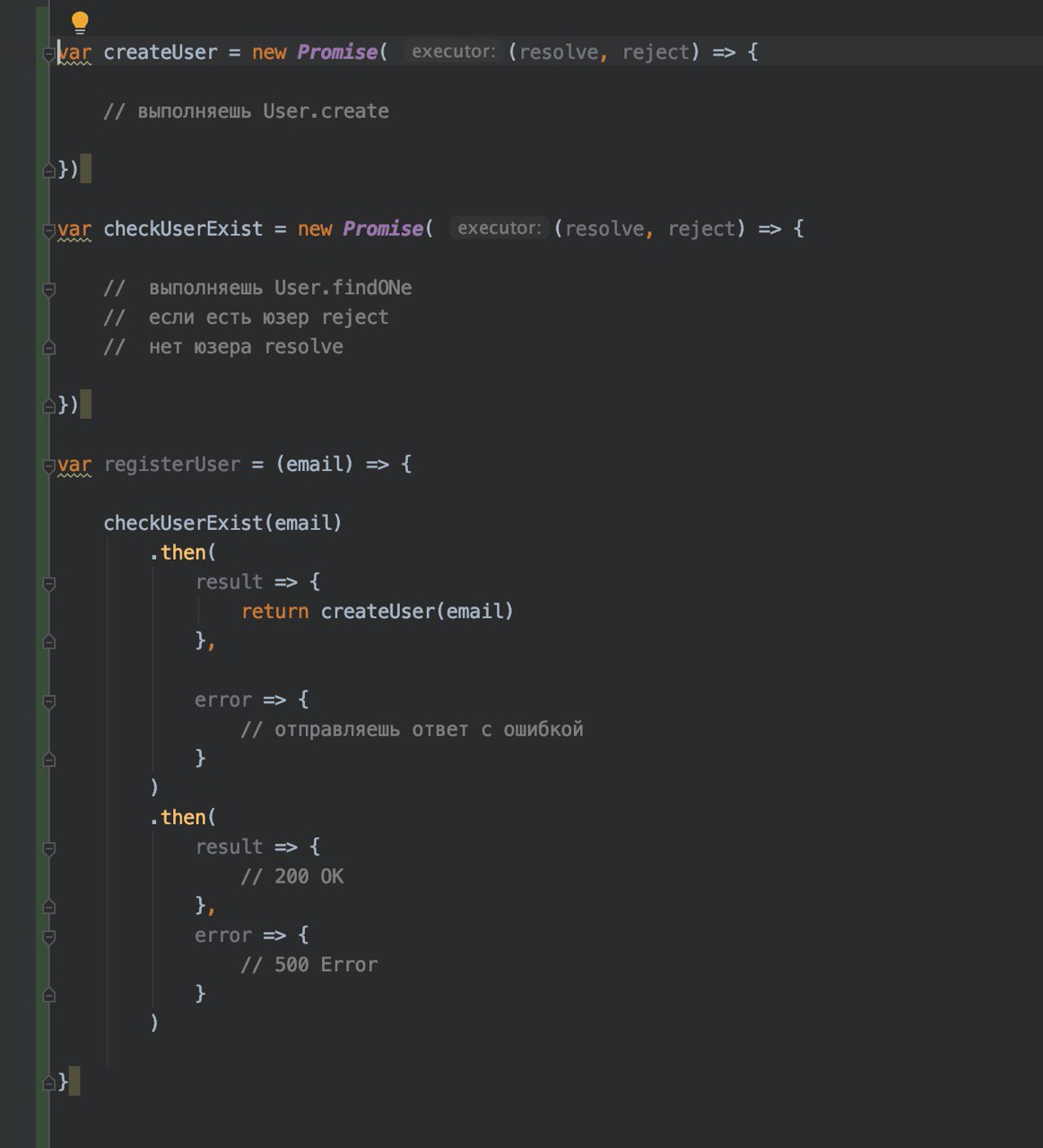This screenshot has width=1043, height=1148.
Task: Fold 'error => {' above '// 500 Error'
Action: point(49,937)
